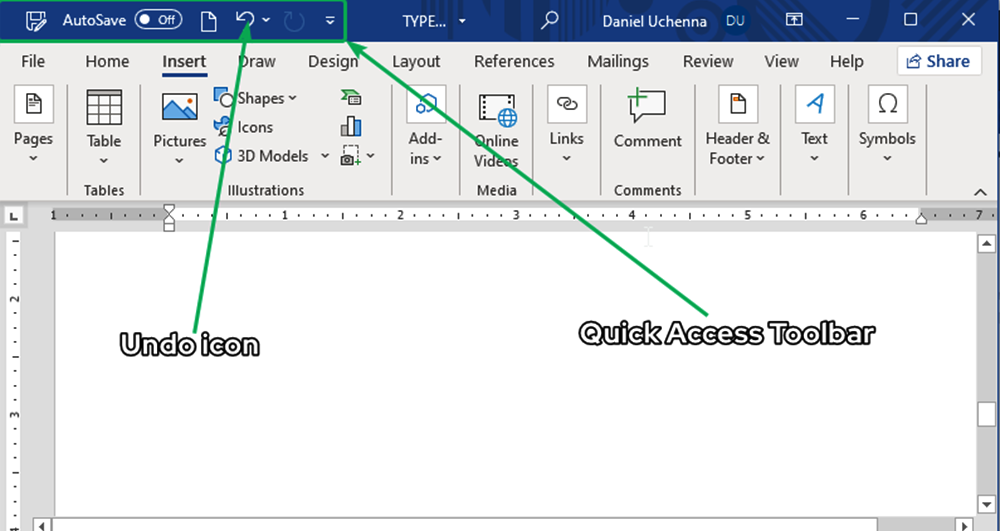Expand Customize Quick Access Toolbar menu

coord(330,21)
